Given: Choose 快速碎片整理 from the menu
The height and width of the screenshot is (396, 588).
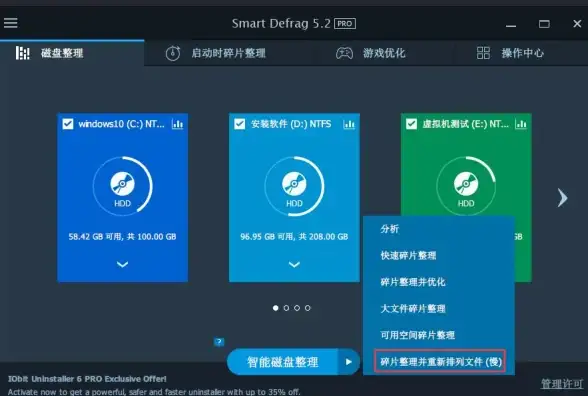Looking at the screenshot, I should click(439, 256).
